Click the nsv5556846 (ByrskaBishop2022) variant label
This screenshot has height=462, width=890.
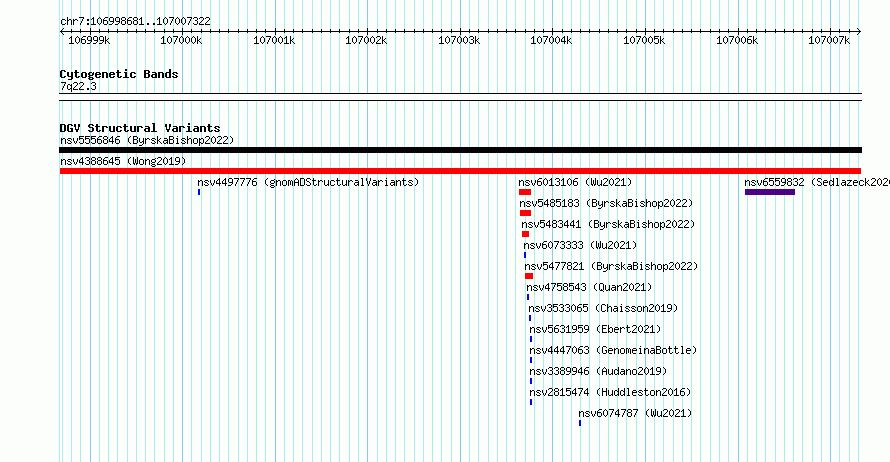[x=147, y=140]
